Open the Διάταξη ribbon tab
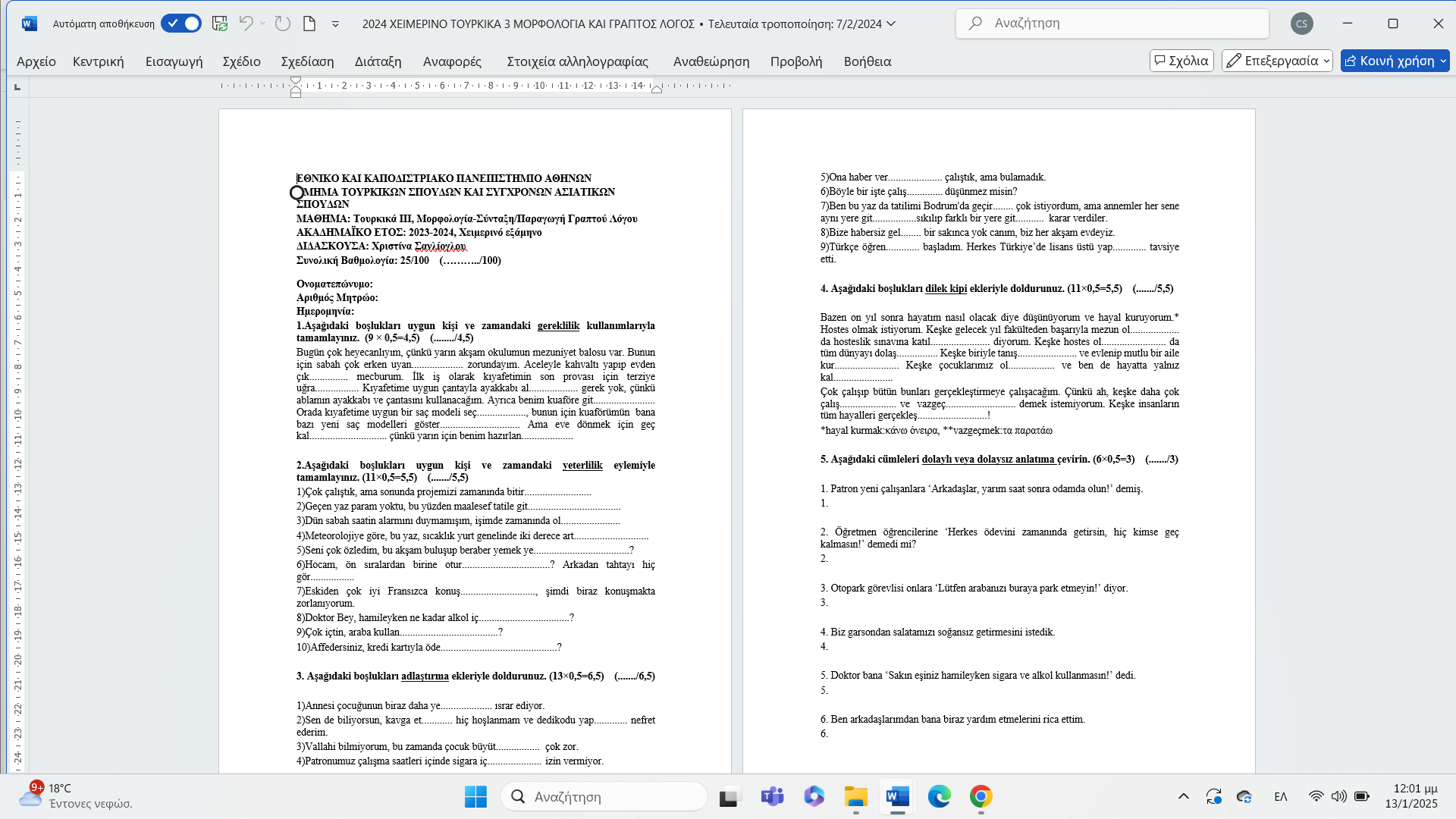The height and width of the screenshot is (819, 1456). click(x=378, y=61)
